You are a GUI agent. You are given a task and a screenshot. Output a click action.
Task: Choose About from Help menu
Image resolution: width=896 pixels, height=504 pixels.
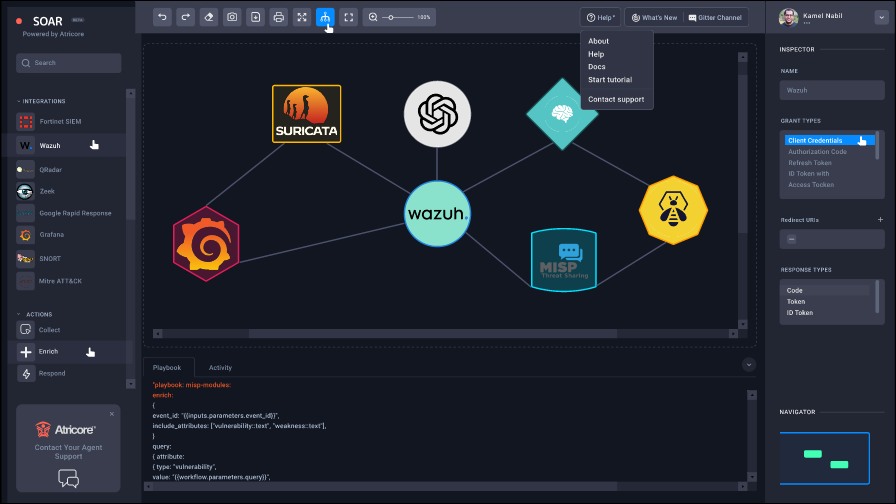[598, 41]
